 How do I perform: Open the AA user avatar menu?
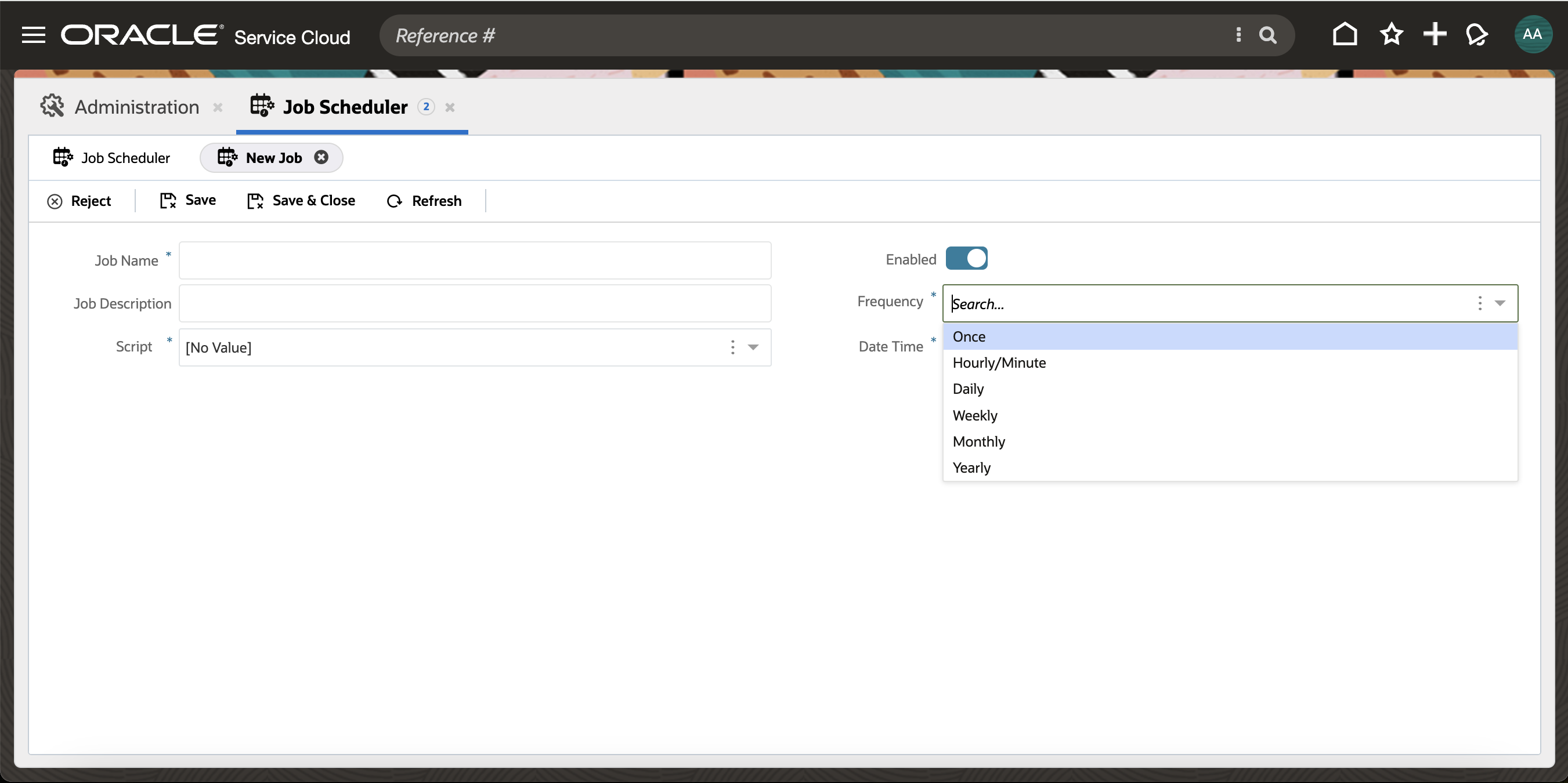1532,35
